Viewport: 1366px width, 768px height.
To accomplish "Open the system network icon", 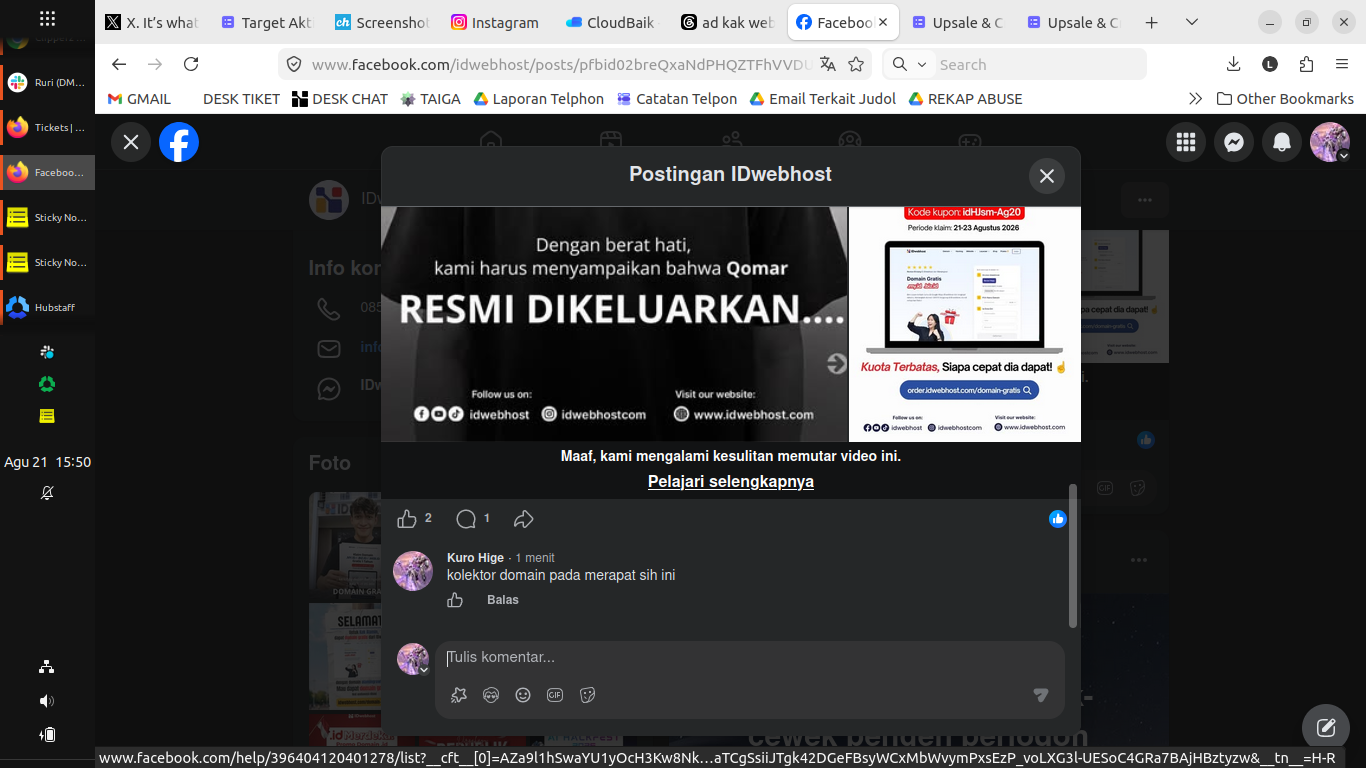I will pos(47,667).
